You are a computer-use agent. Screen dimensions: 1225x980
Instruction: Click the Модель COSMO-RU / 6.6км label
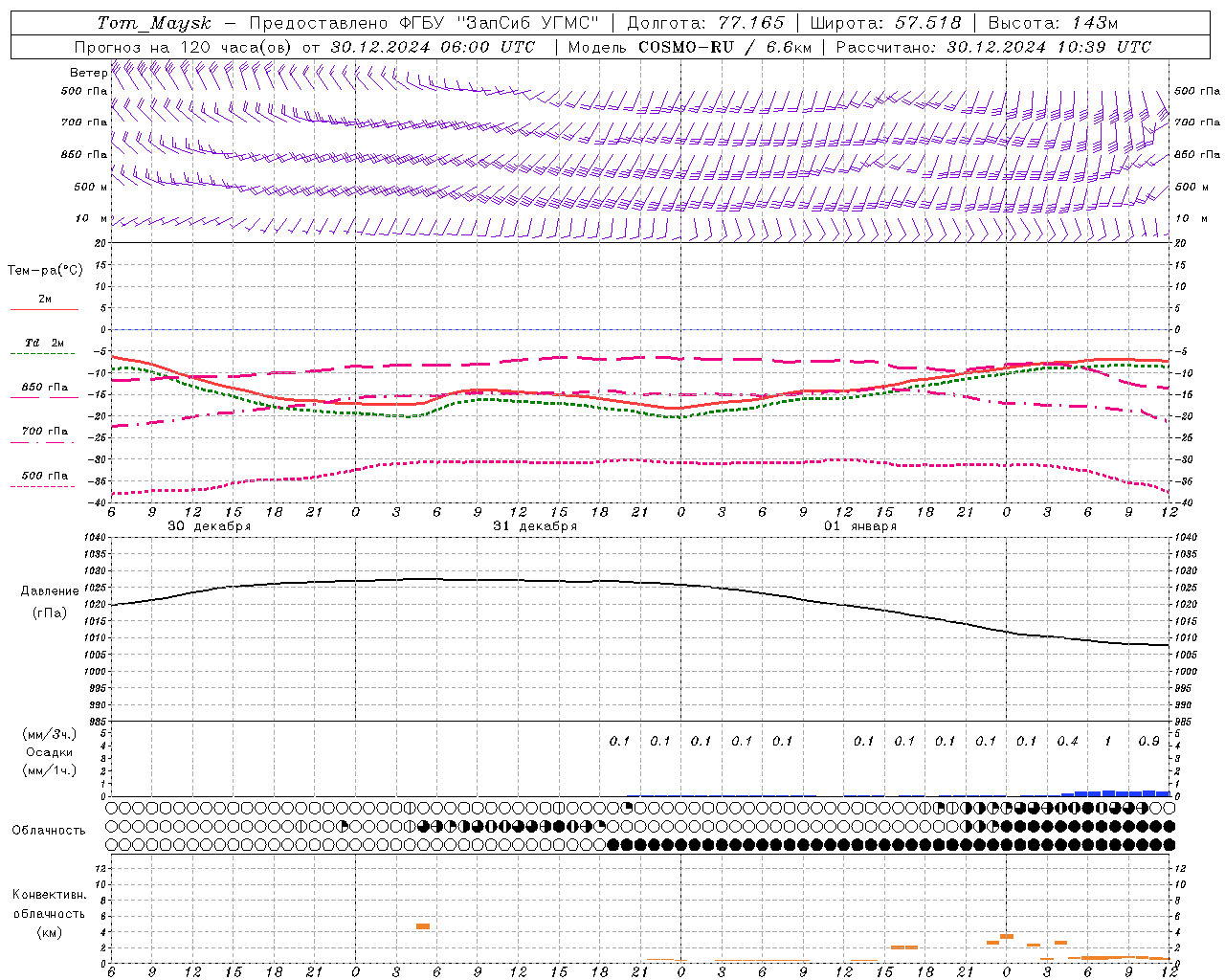coord(690,47)
